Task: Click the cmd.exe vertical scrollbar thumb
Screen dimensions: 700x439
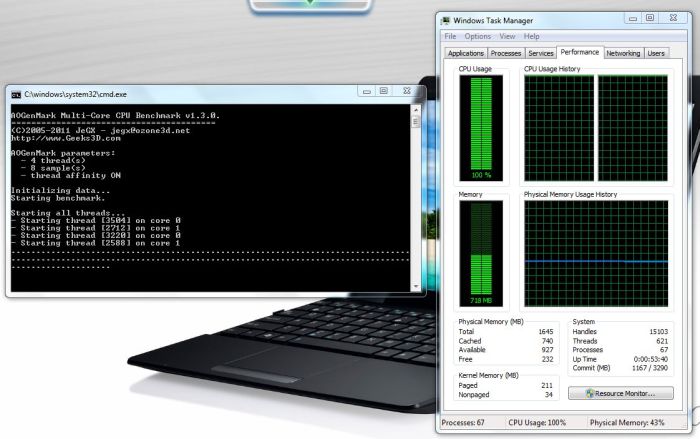Action: click(416, 121)
